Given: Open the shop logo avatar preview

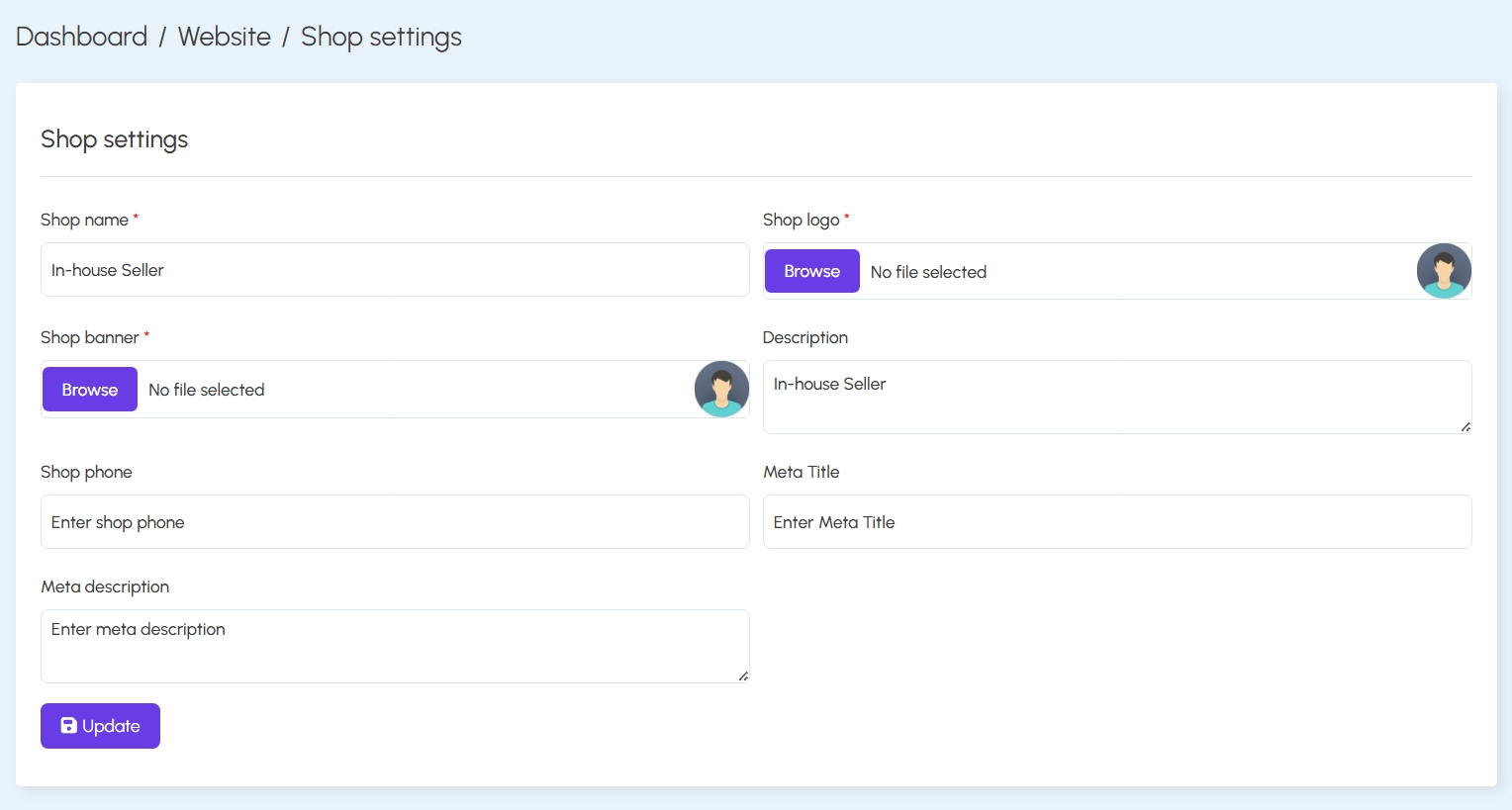Looking at the screenshot, I should pos(1444,271).
